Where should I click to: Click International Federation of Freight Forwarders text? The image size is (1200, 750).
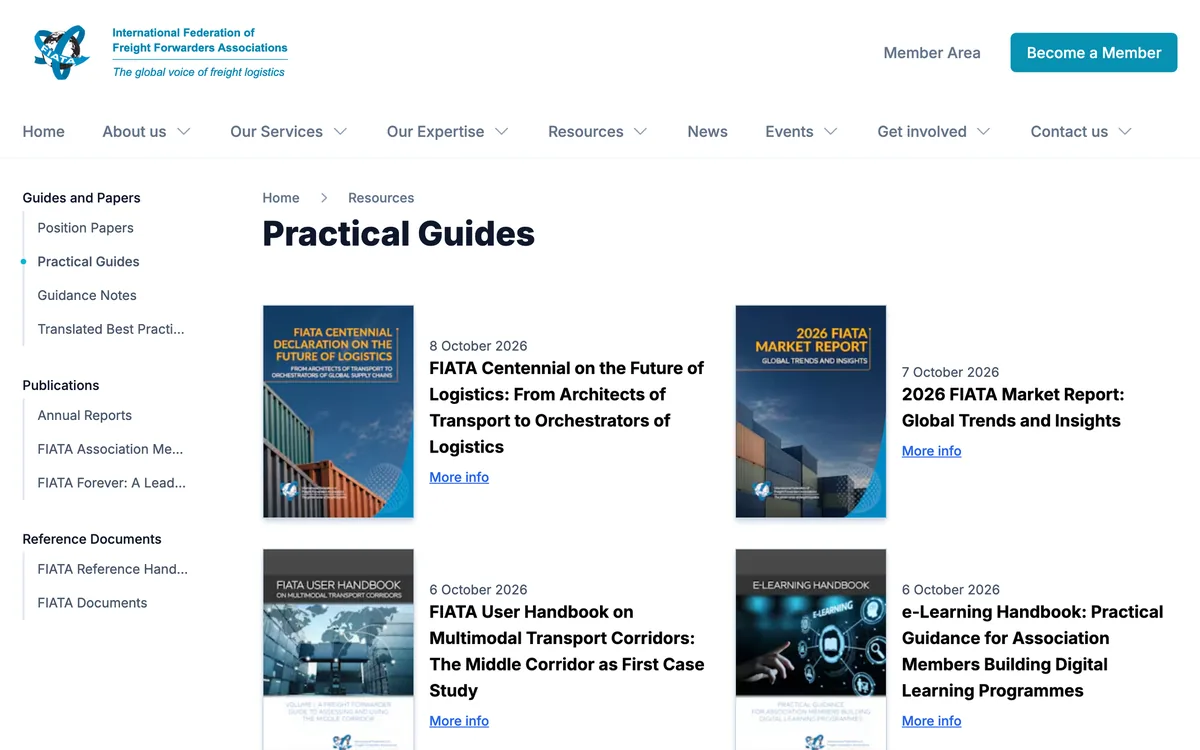tap(200, 40)
